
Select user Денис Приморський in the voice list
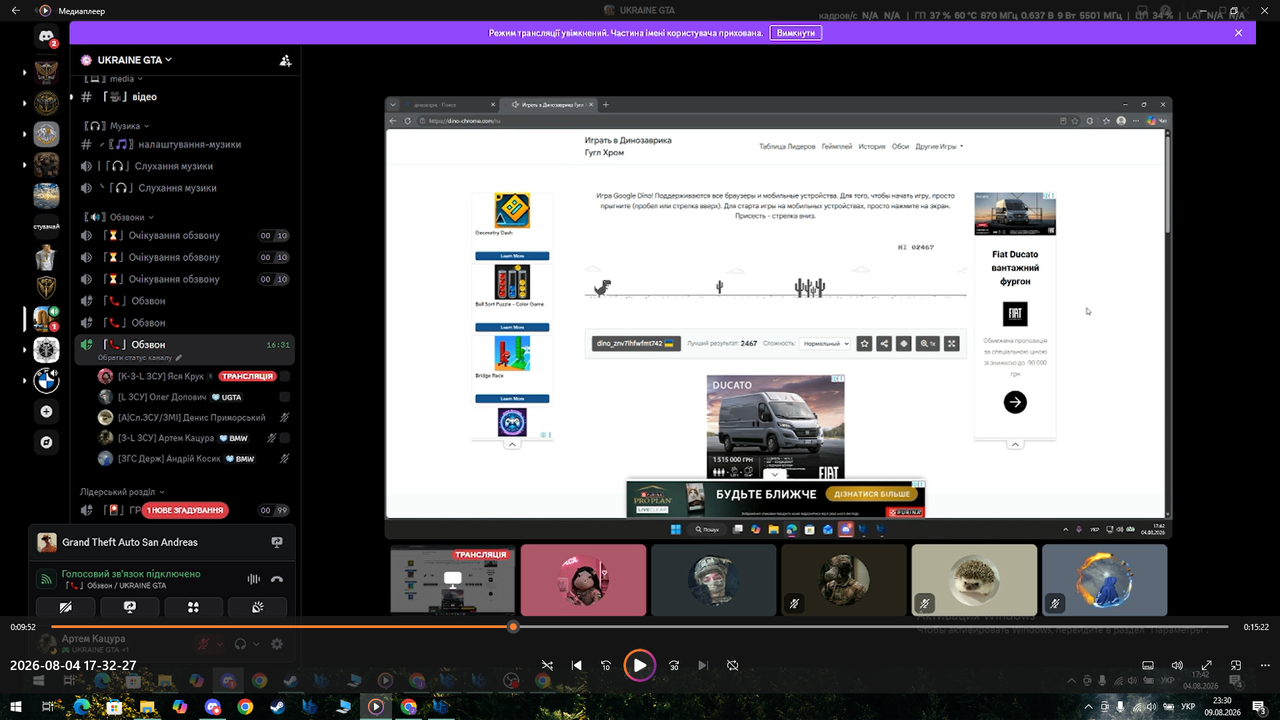click(x=193, y=417)
